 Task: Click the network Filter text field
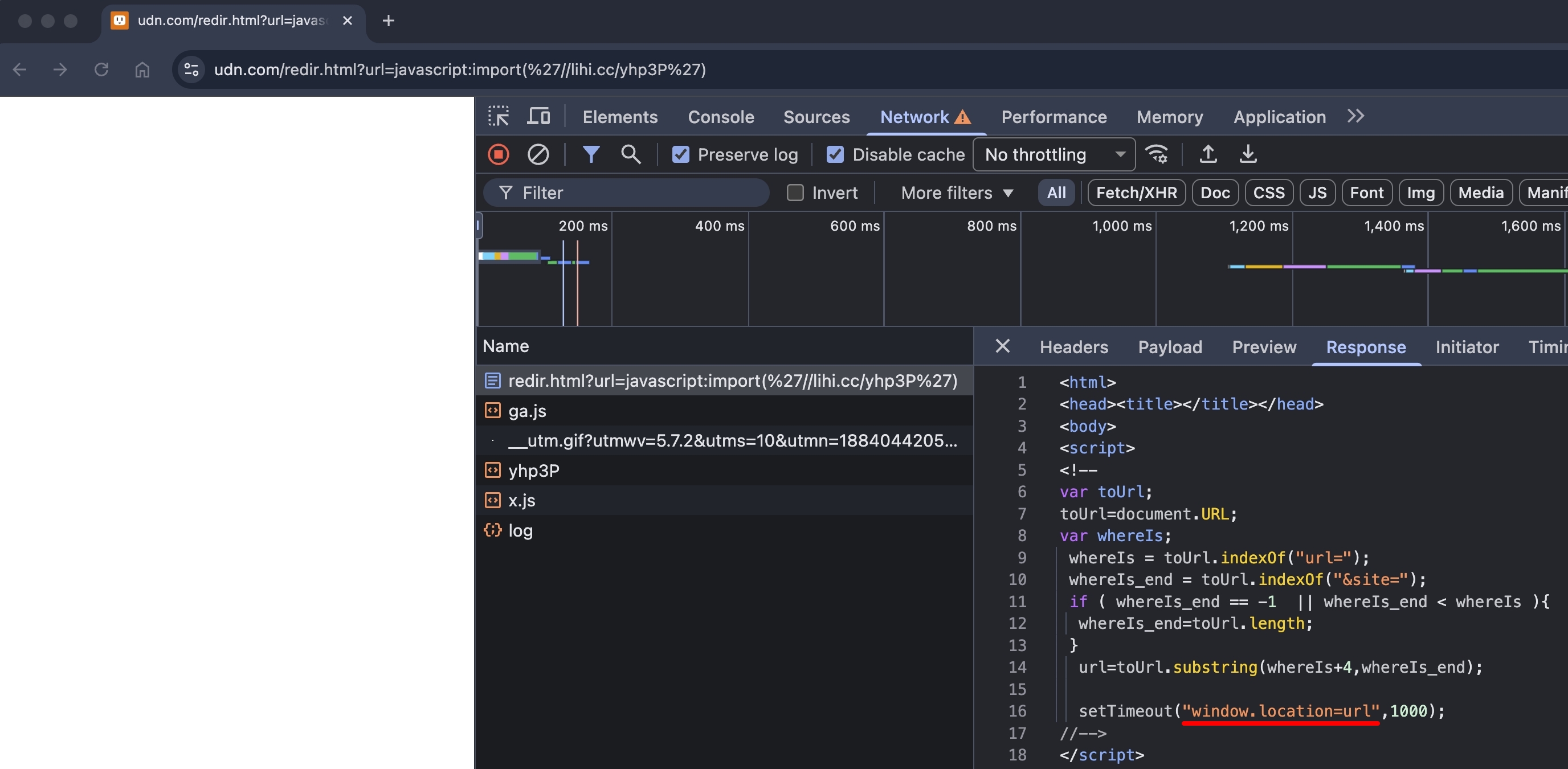coord(626,193)
